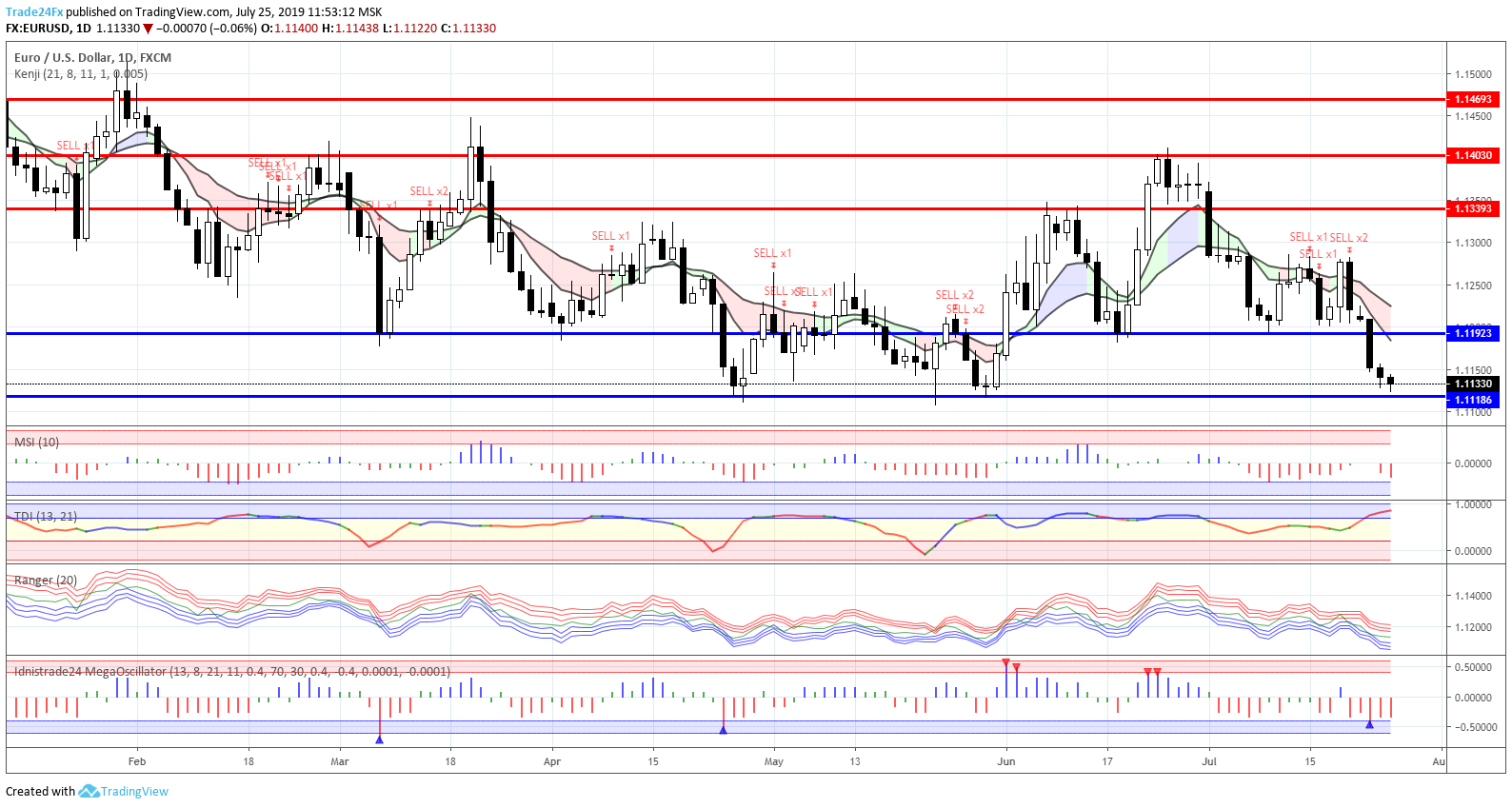Click the current price 1.11330 label
Viewport: 1512px width, 808px height.
point(1473,384)
